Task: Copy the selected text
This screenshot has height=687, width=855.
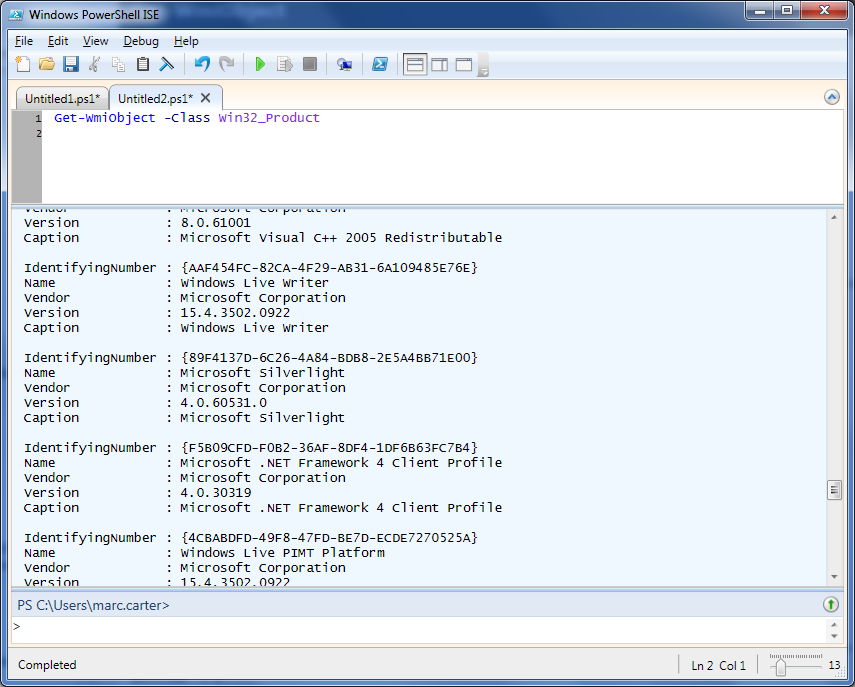Action: click(x=118, y=64)
